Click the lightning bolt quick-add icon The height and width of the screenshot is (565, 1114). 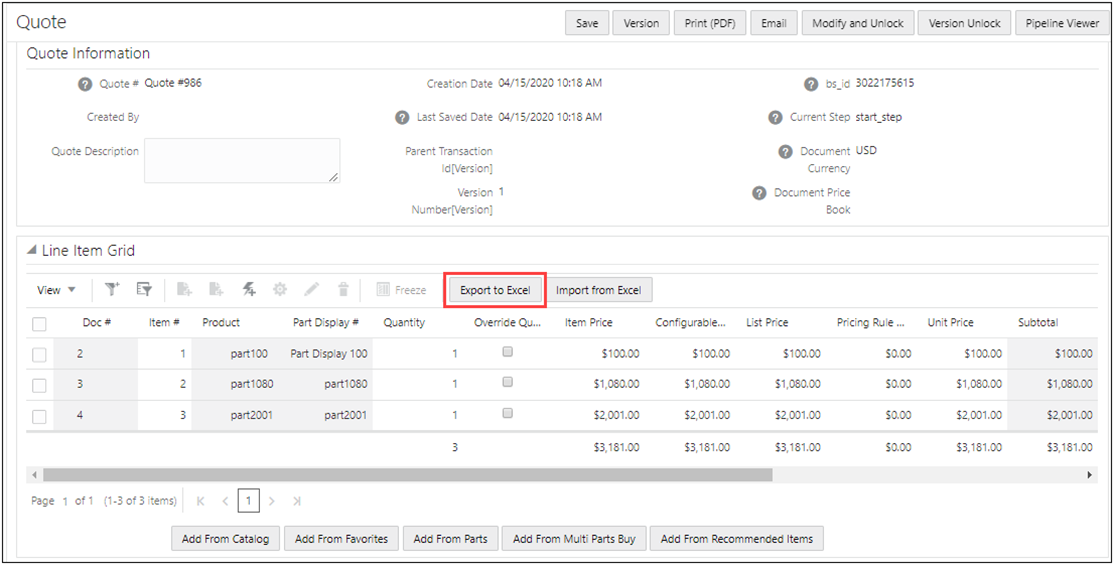tap(249, 289)
